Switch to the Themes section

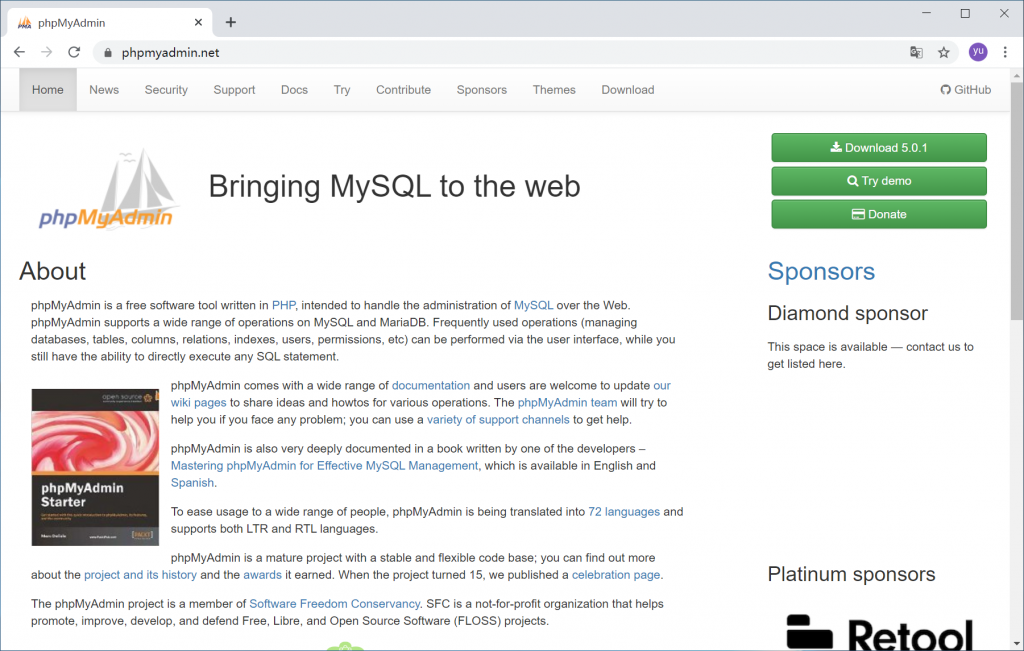tap(554, 90)
